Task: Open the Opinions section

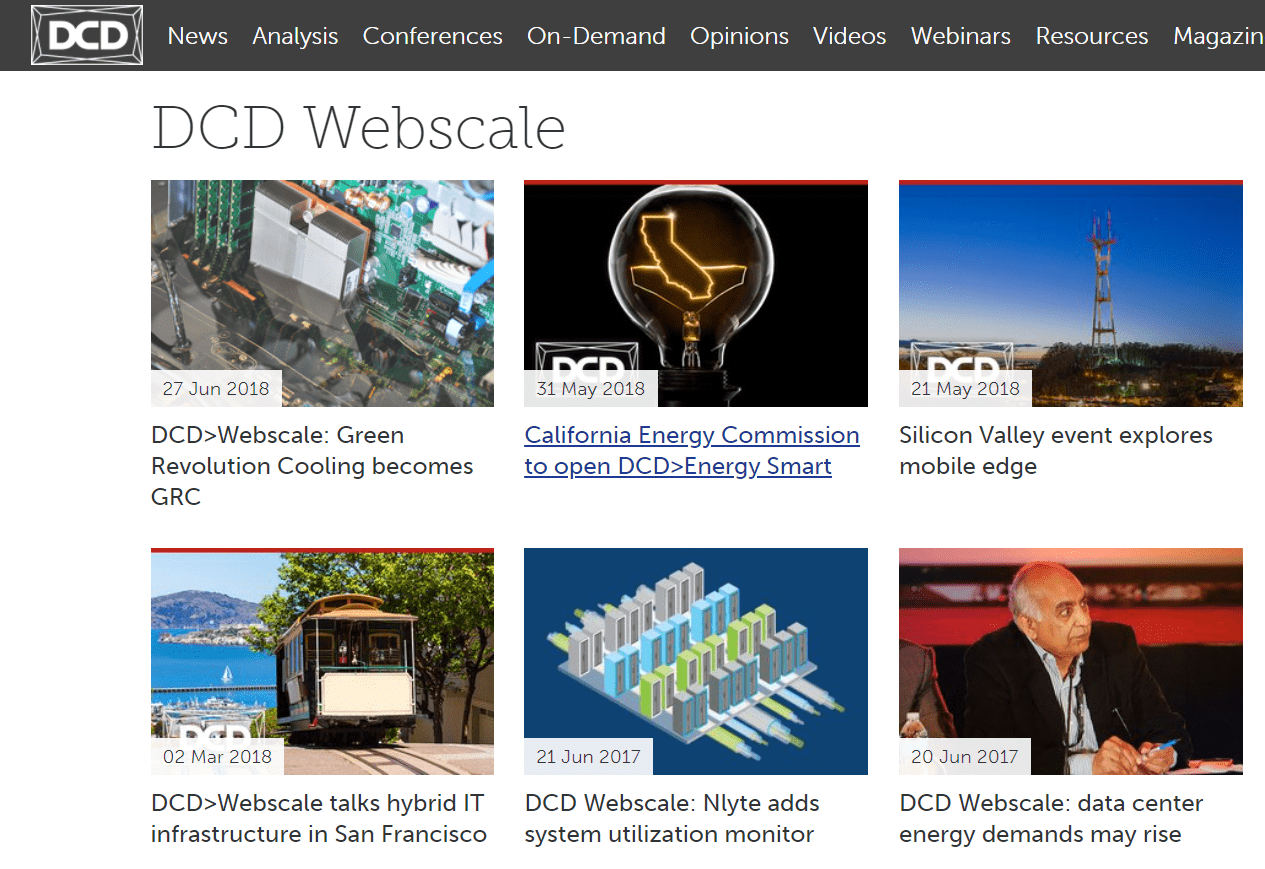Action: point(739,36)
